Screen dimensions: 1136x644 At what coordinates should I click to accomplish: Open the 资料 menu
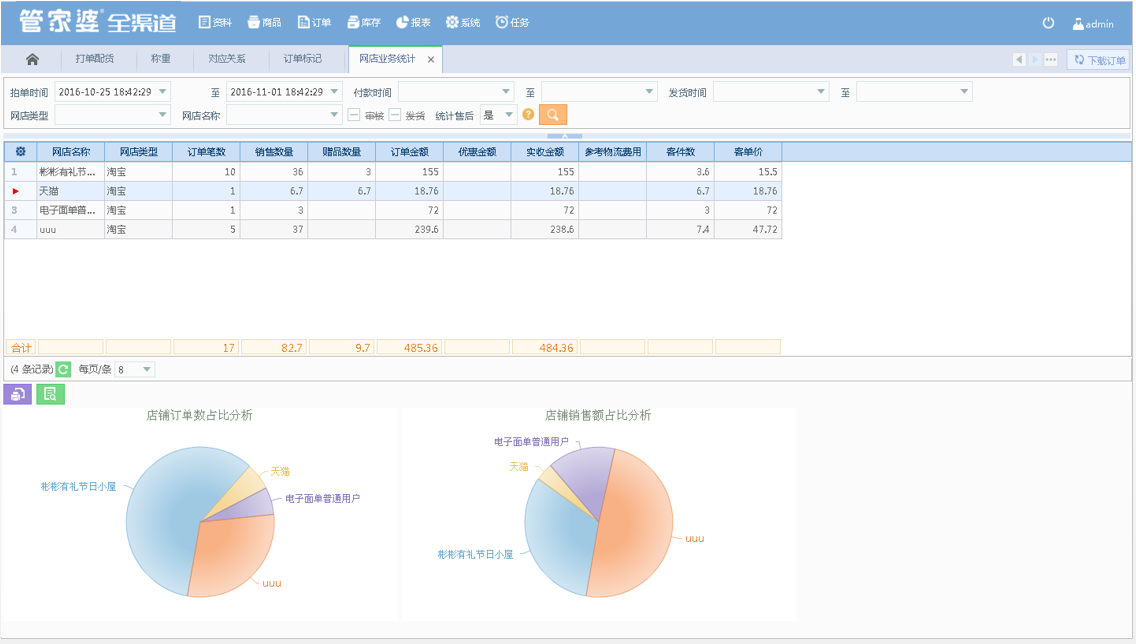[x=215, y=22]
